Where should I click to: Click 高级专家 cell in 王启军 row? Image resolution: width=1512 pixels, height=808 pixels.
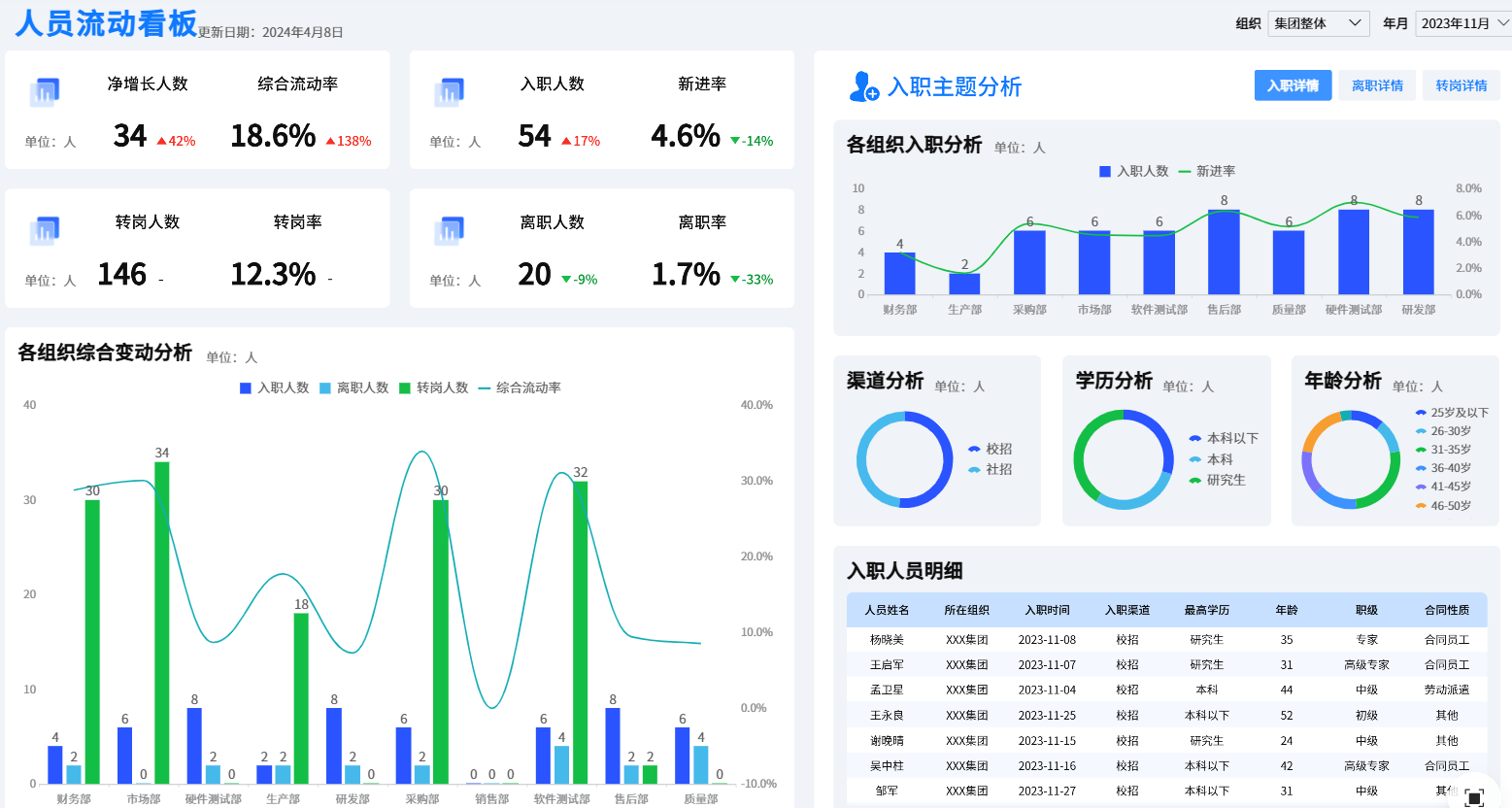coord(1366,665)
